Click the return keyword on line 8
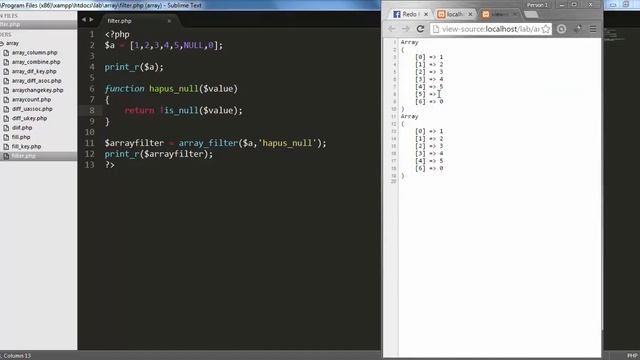 pyautogui.click(x=139, y=111)
